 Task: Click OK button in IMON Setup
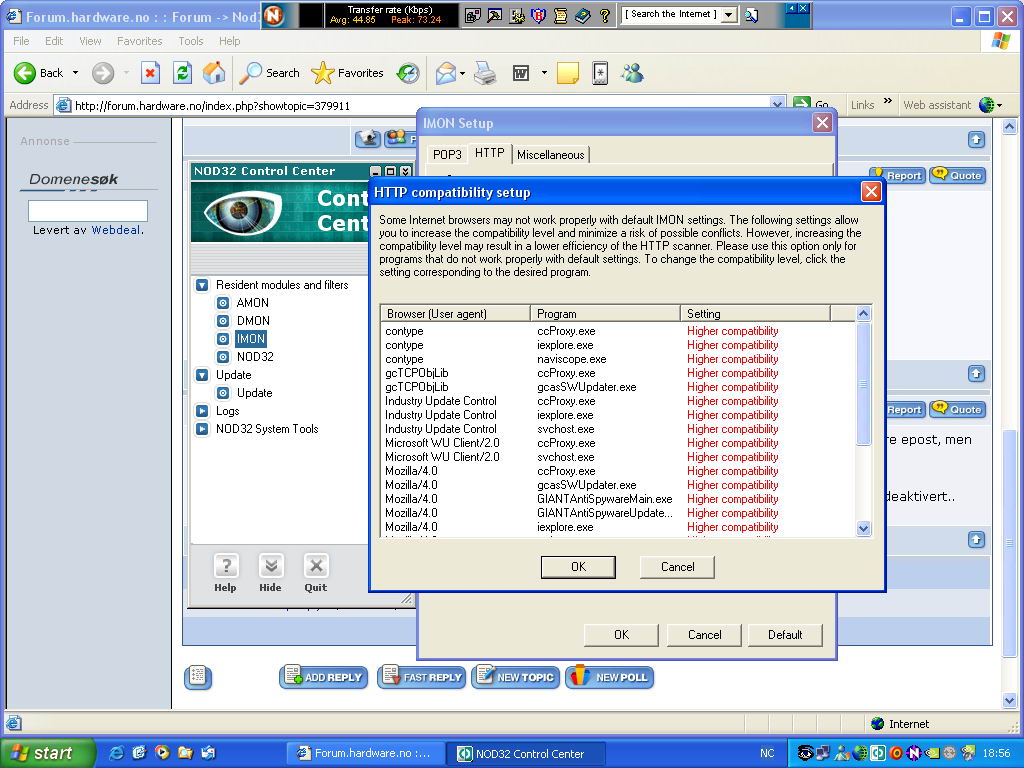[621, 635]
